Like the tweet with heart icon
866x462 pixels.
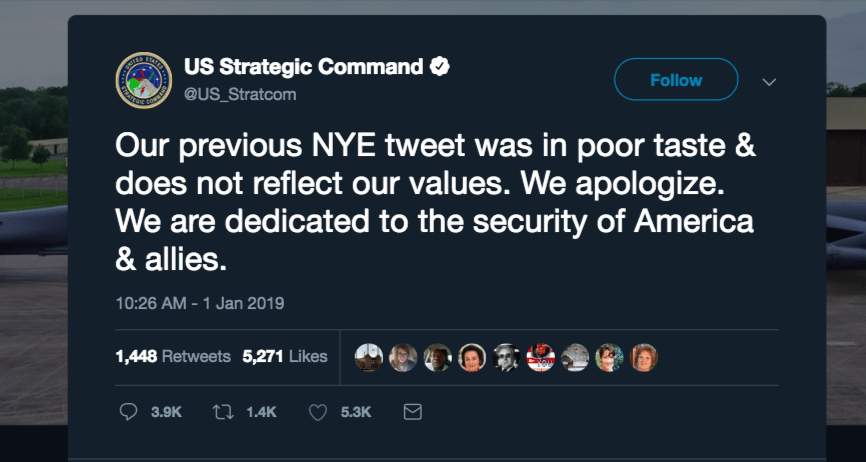pyautogui.click(x=319, y=411)
